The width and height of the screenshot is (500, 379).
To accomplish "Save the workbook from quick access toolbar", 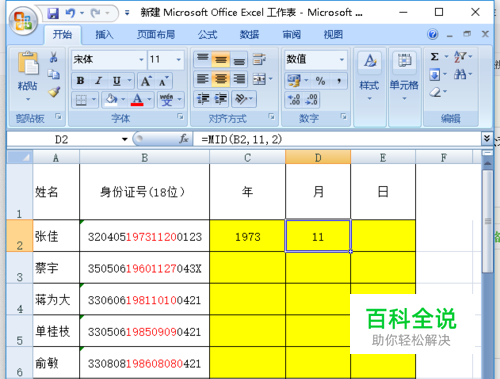I will [53, 13].
